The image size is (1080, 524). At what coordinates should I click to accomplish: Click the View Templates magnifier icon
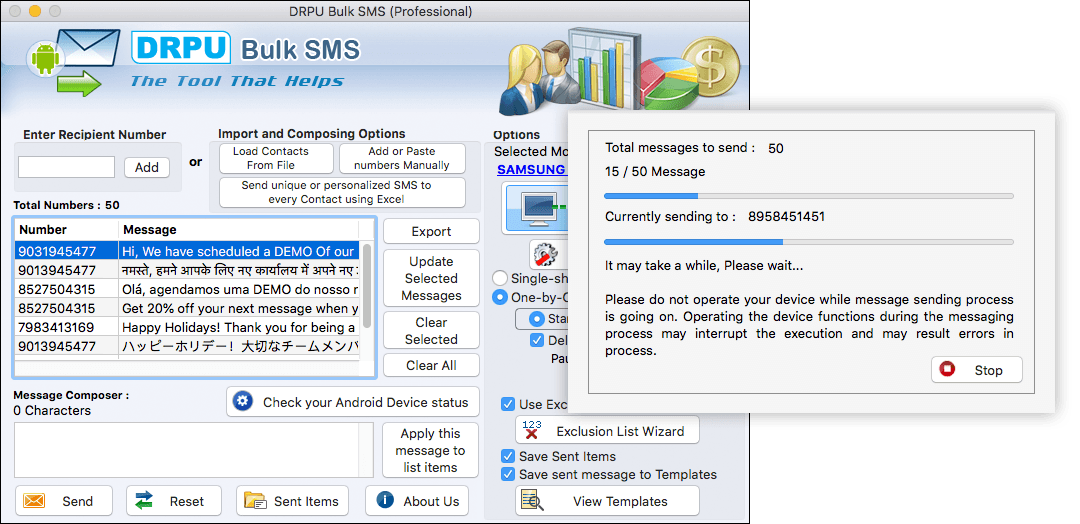point(532,501)
